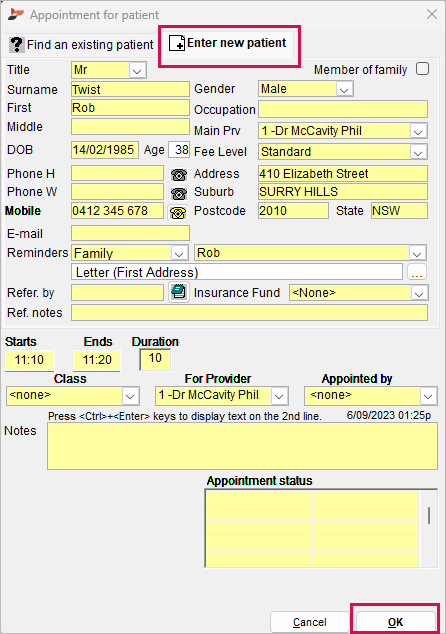The image size is (446, 634).
Task: Confirm appointment with OK button
Action: click(395, 622)
